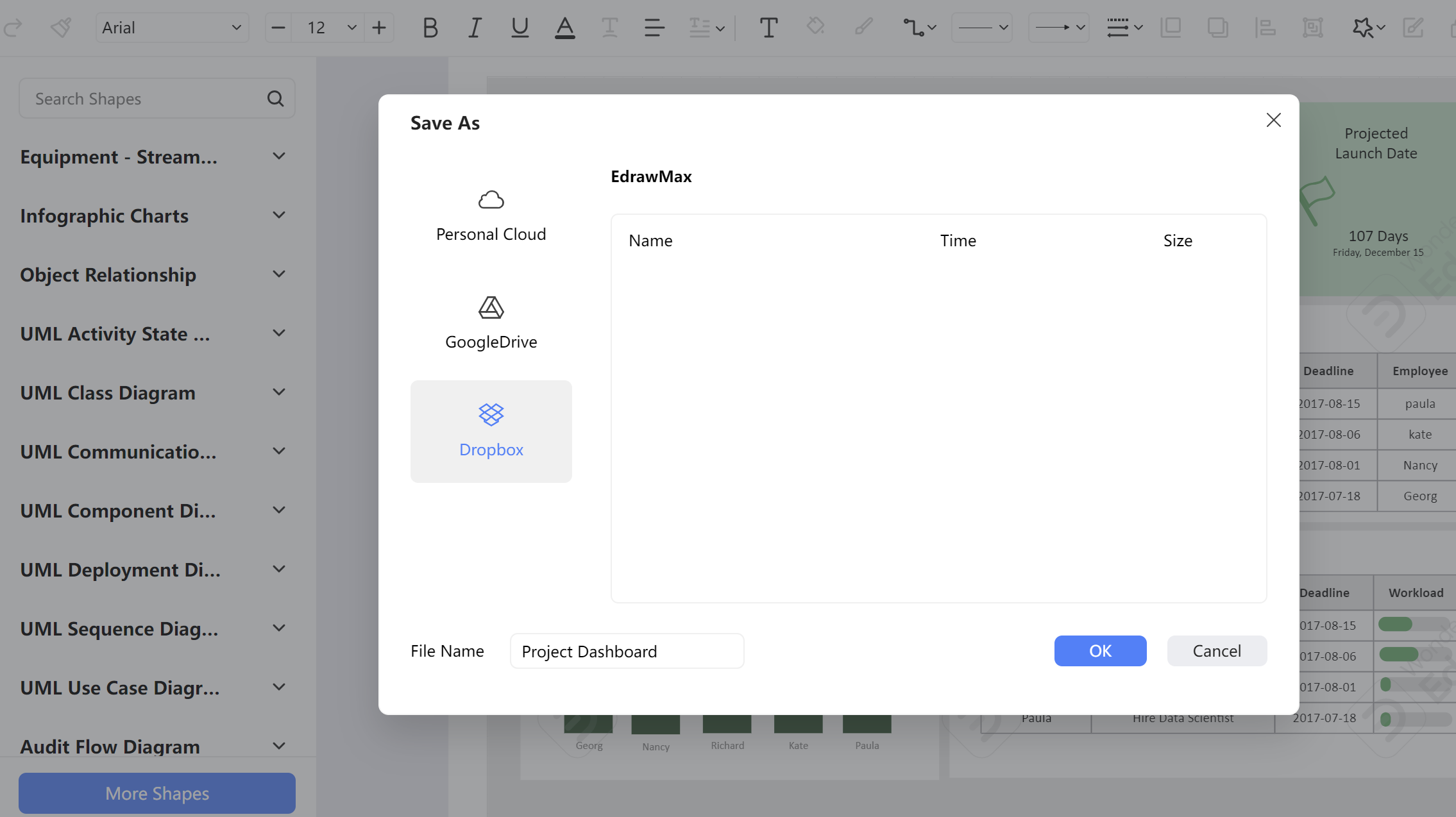Toggle the Underline text icon
Viewport: 1456px width, 817px height.
click(518, 28)
